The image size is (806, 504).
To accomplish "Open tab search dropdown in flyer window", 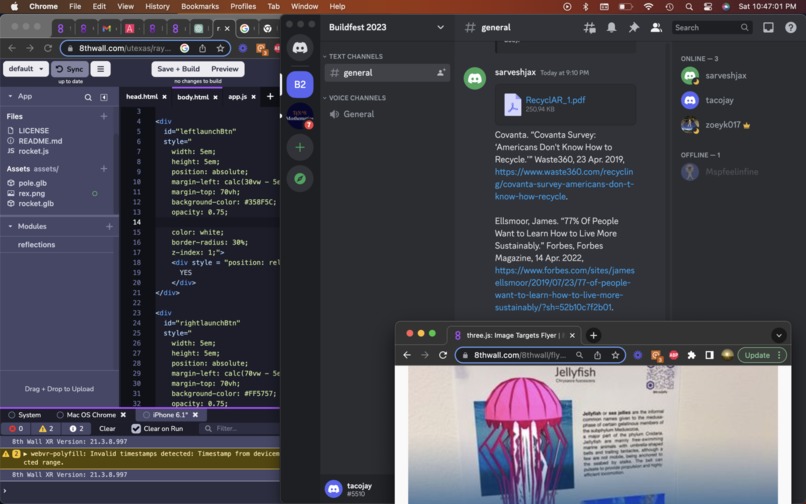I will [x=779, y=335].
